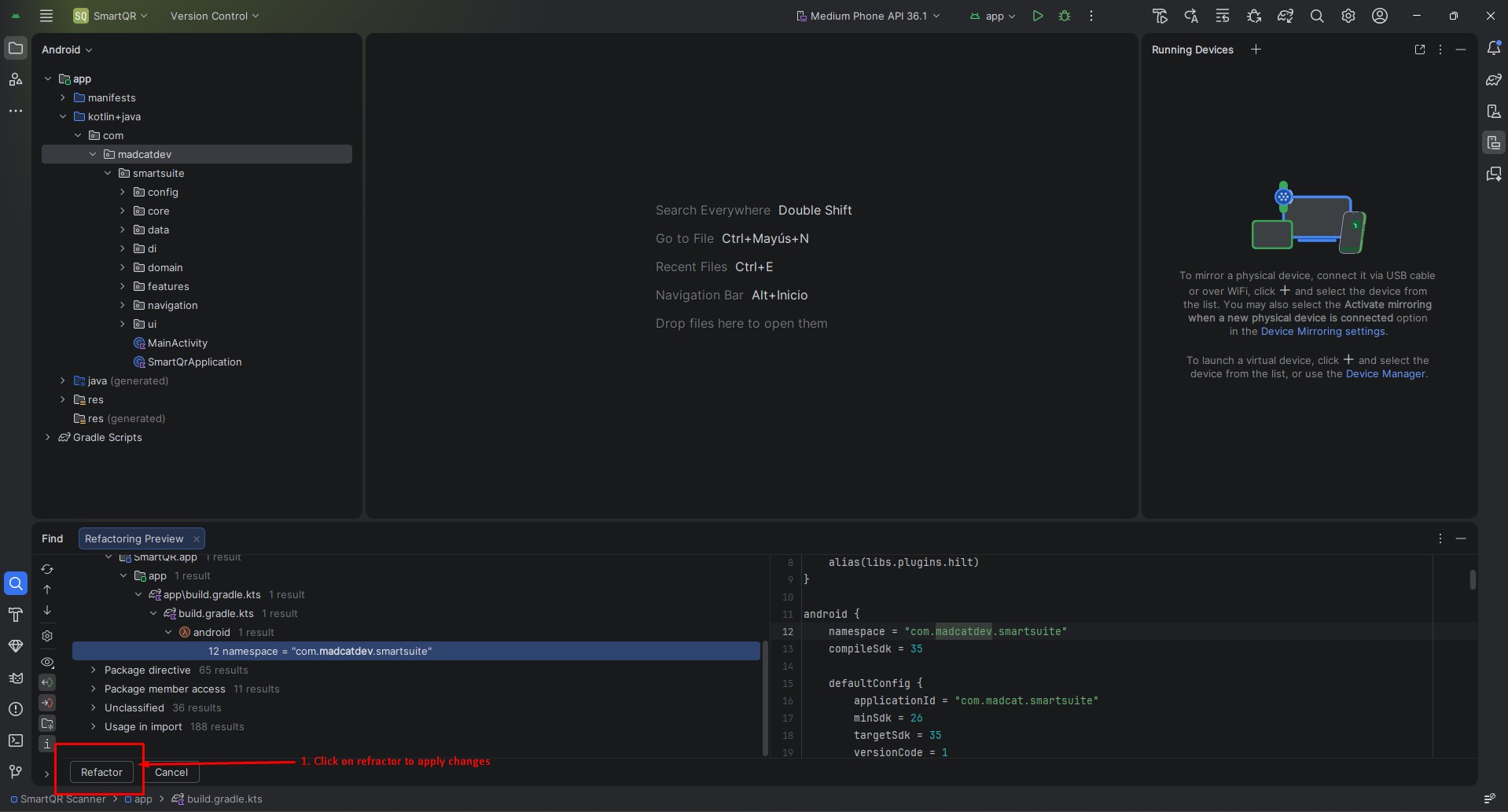Start debugging with the bug icon
This screenshot has height=812, width=1508.
pos(1065,16)
